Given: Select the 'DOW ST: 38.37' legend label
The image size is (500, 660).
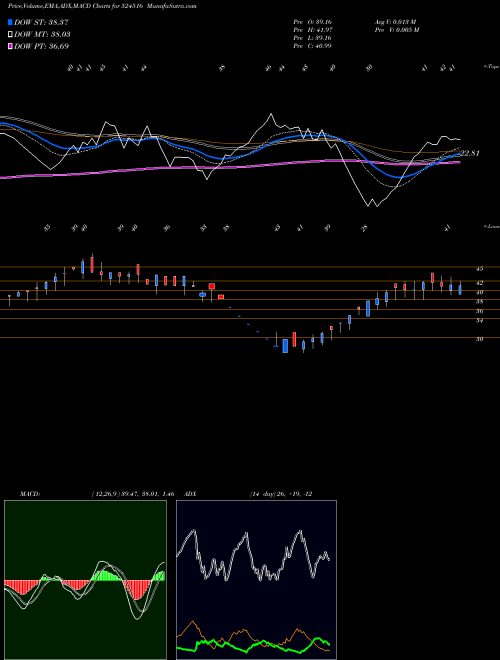Looking at the screenshot, I should (41, 22).
